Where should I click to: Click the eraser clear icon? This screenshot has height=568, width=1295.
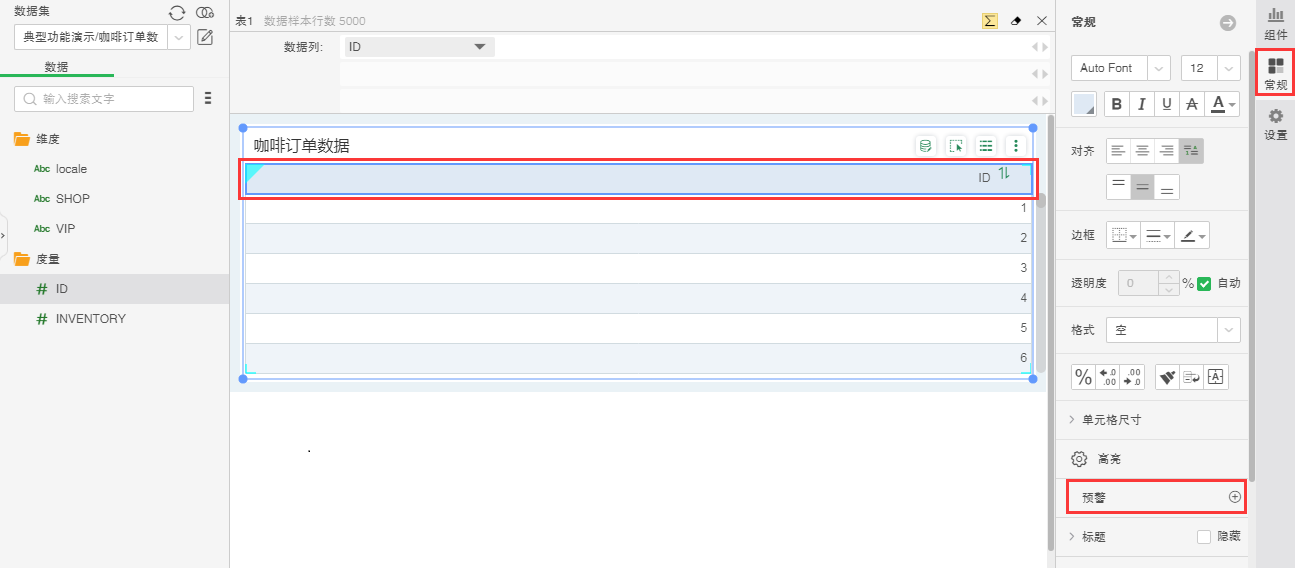pyautogui.click(x=1016, y=20)
